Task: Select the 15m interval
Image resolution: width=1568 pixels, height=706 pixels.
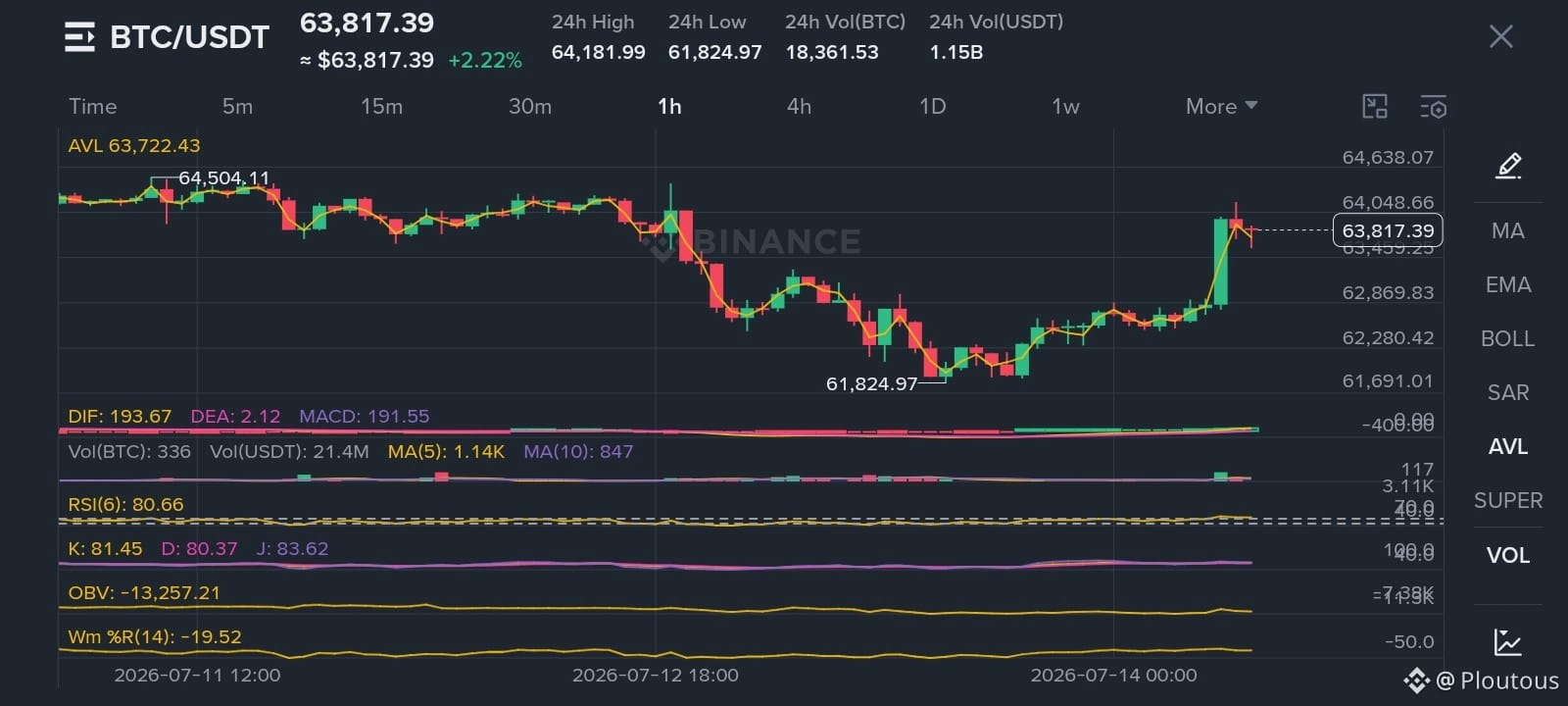Action: point(381,107)
